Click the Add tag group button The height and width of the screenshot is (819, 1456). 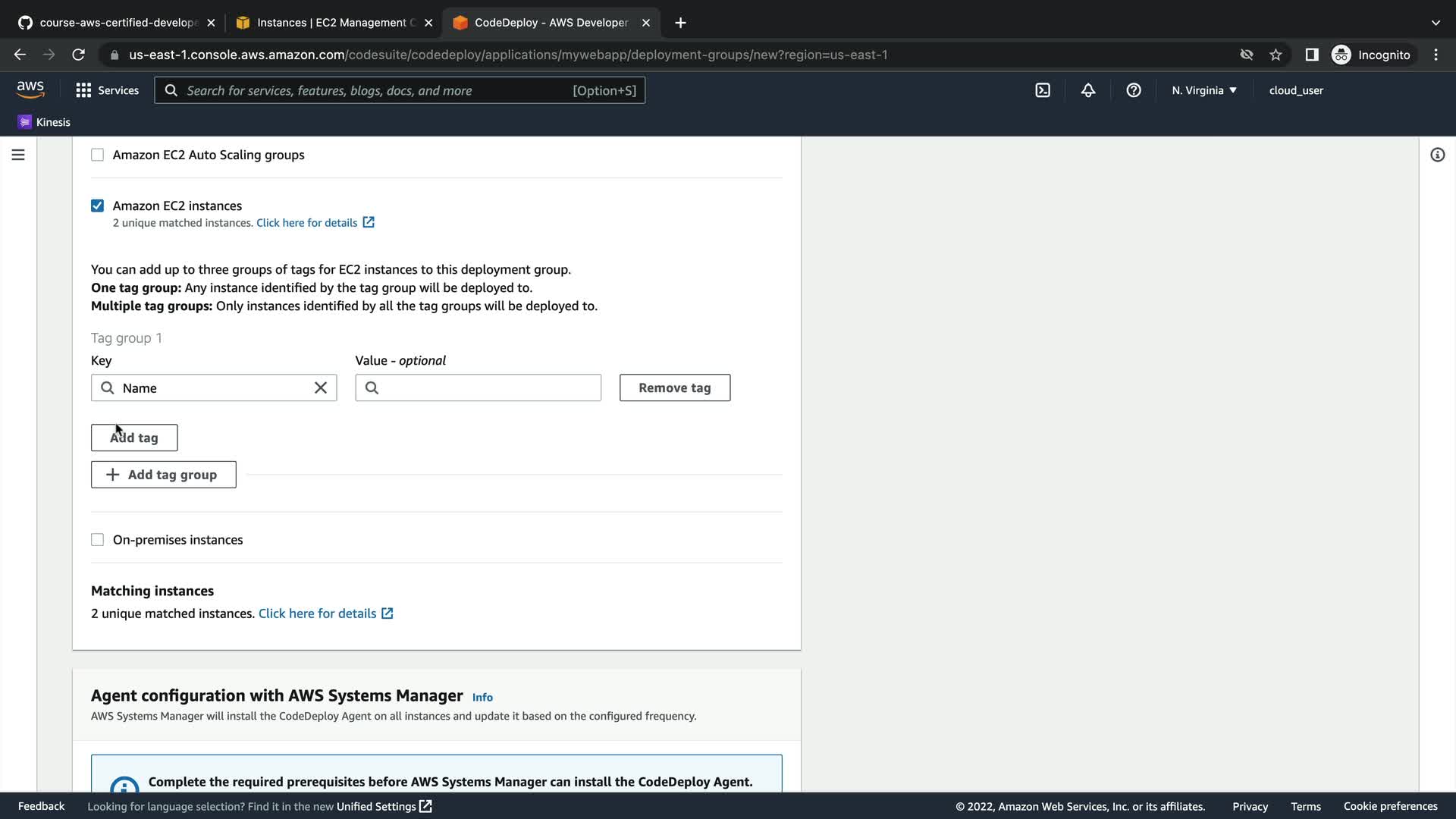pos(163,475)
